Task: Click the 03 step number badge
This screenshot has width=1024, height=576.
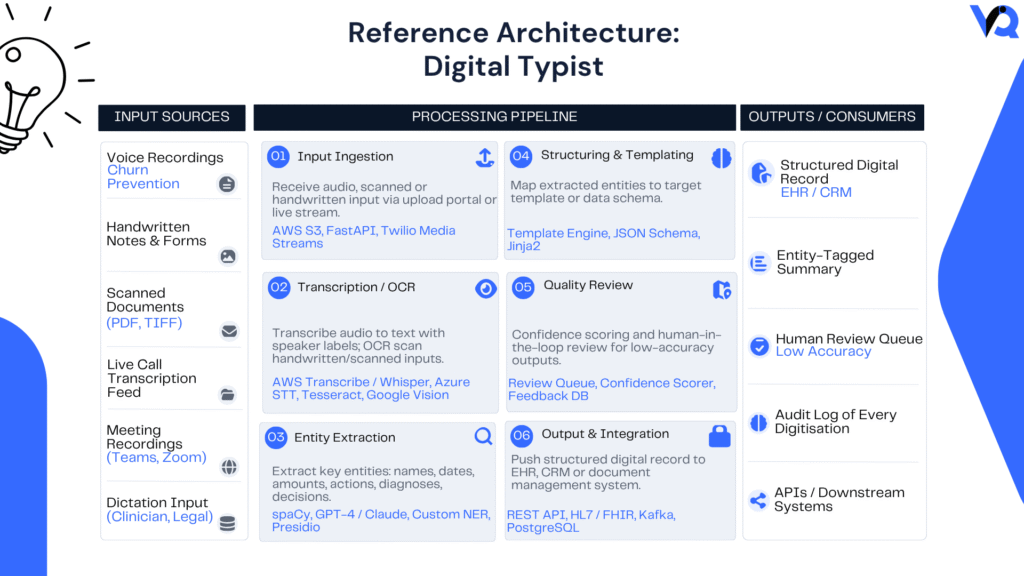Action: 276,438
